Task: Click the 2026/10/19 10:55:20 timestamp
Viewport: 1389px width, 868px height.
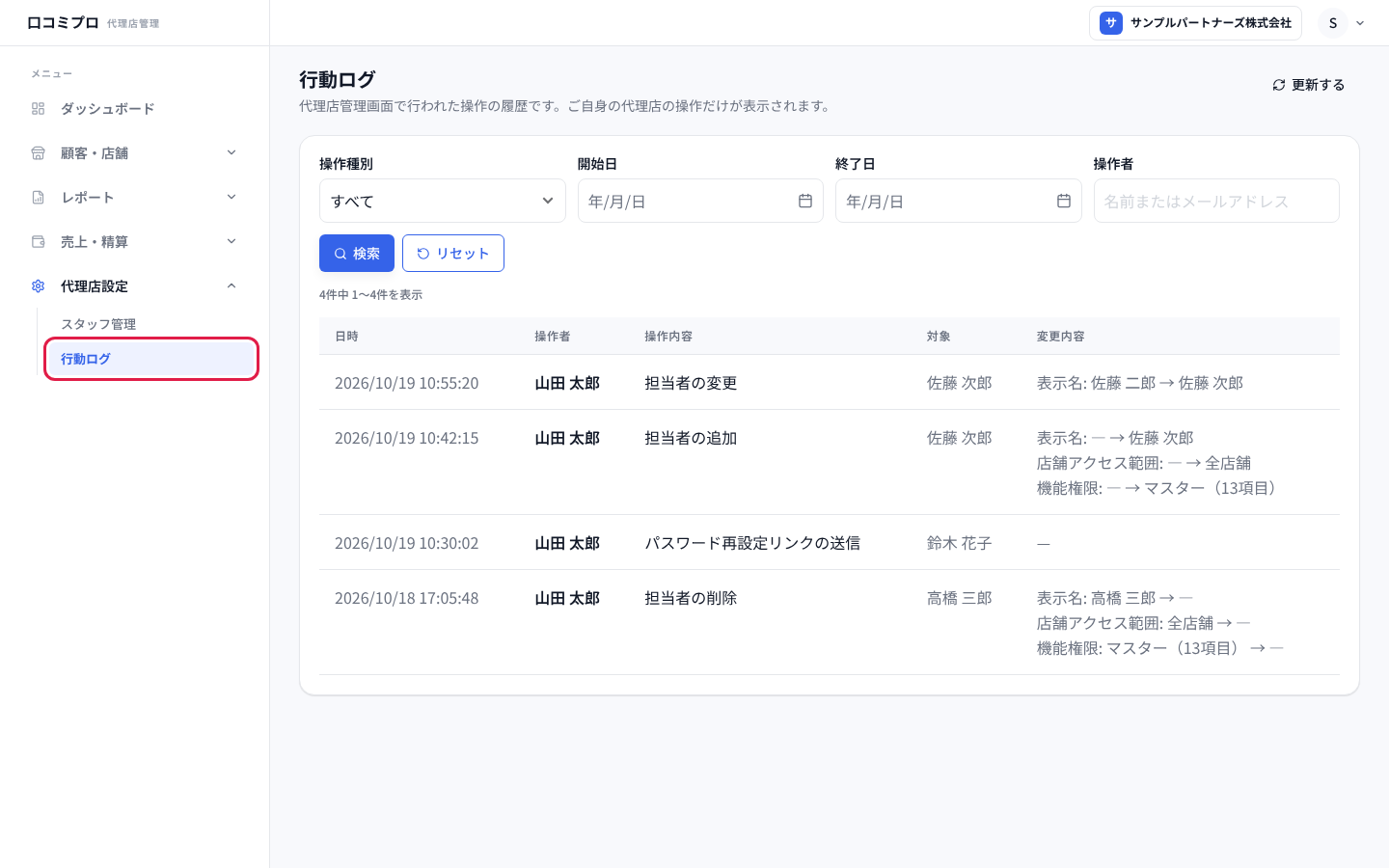Action: pos(407,383)
